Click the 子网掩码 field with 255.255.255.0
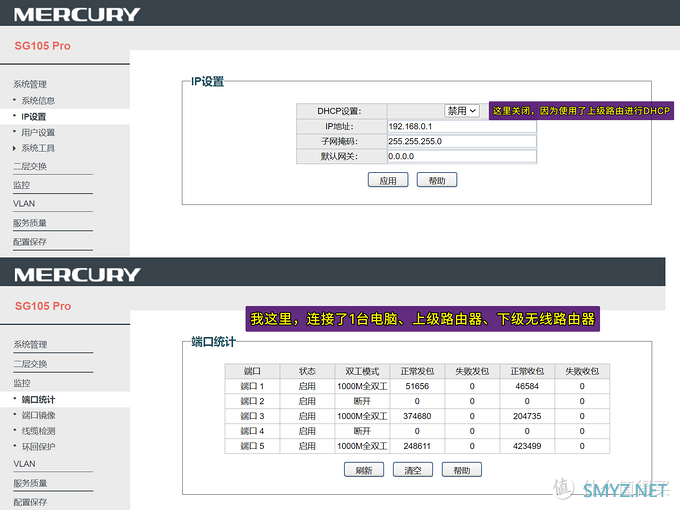 pyautogui.click(x=462, y=141)
